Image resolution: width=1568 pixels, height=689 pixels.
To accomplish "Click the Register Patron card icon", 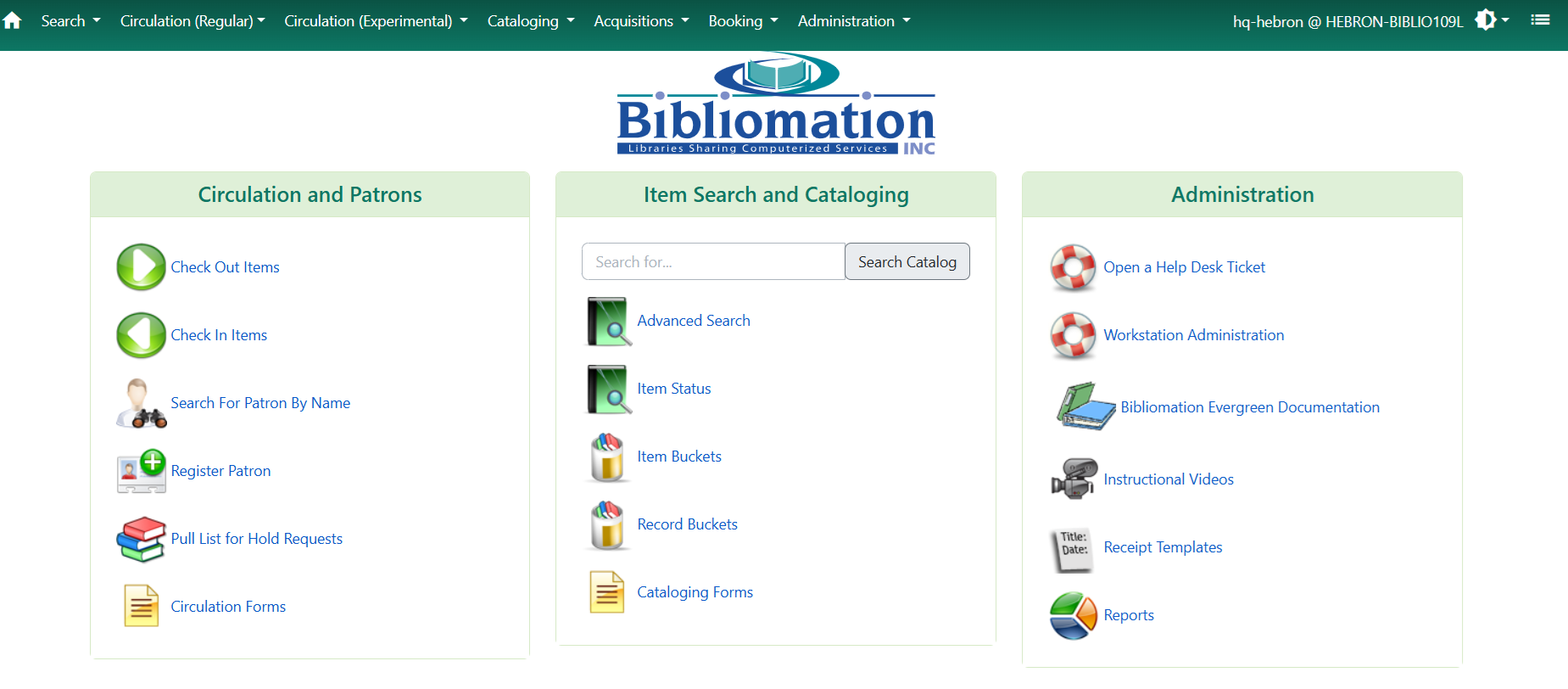I will coord(141,471).
